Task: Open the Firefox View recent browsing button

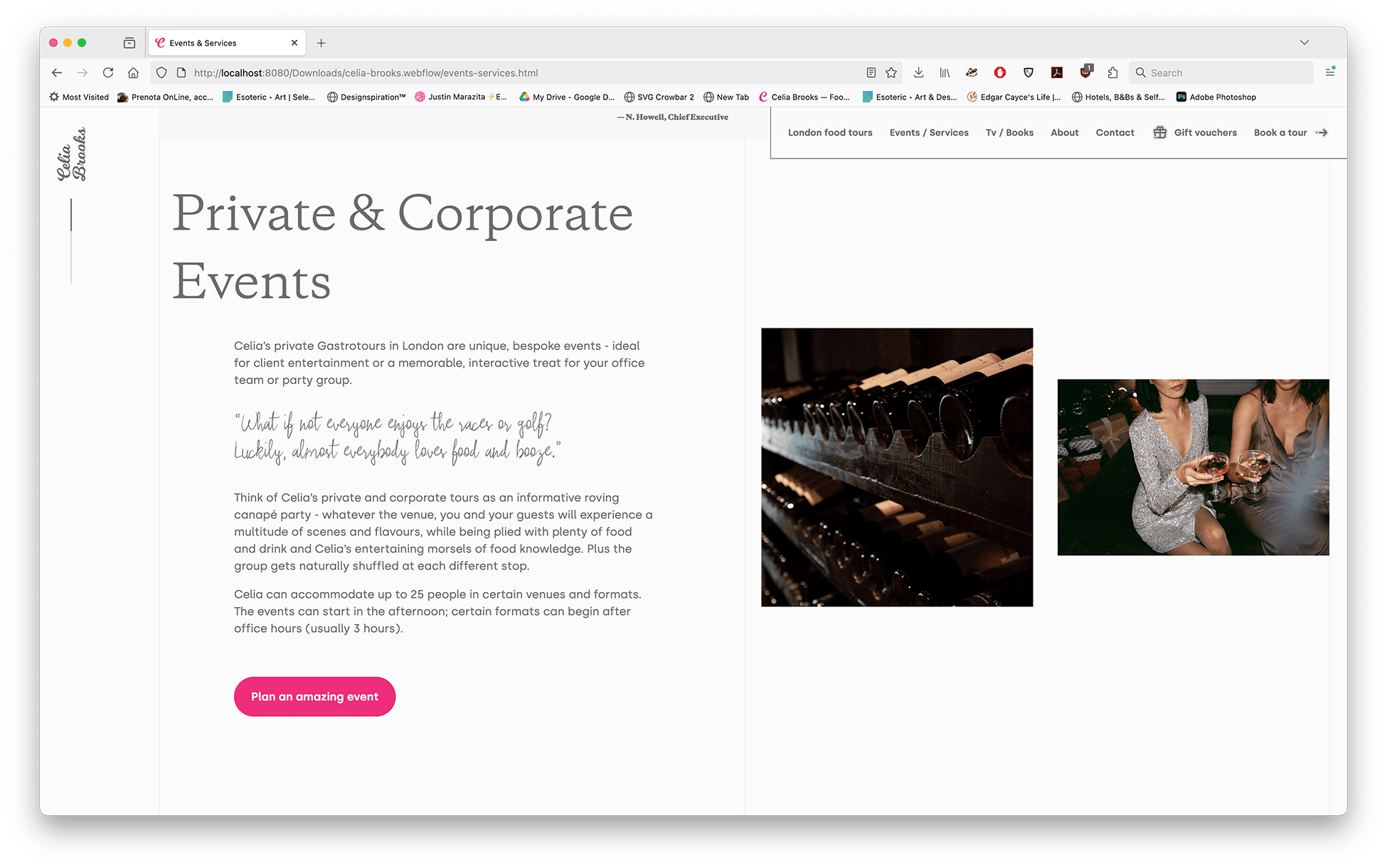Action: (x=129, y=43)
